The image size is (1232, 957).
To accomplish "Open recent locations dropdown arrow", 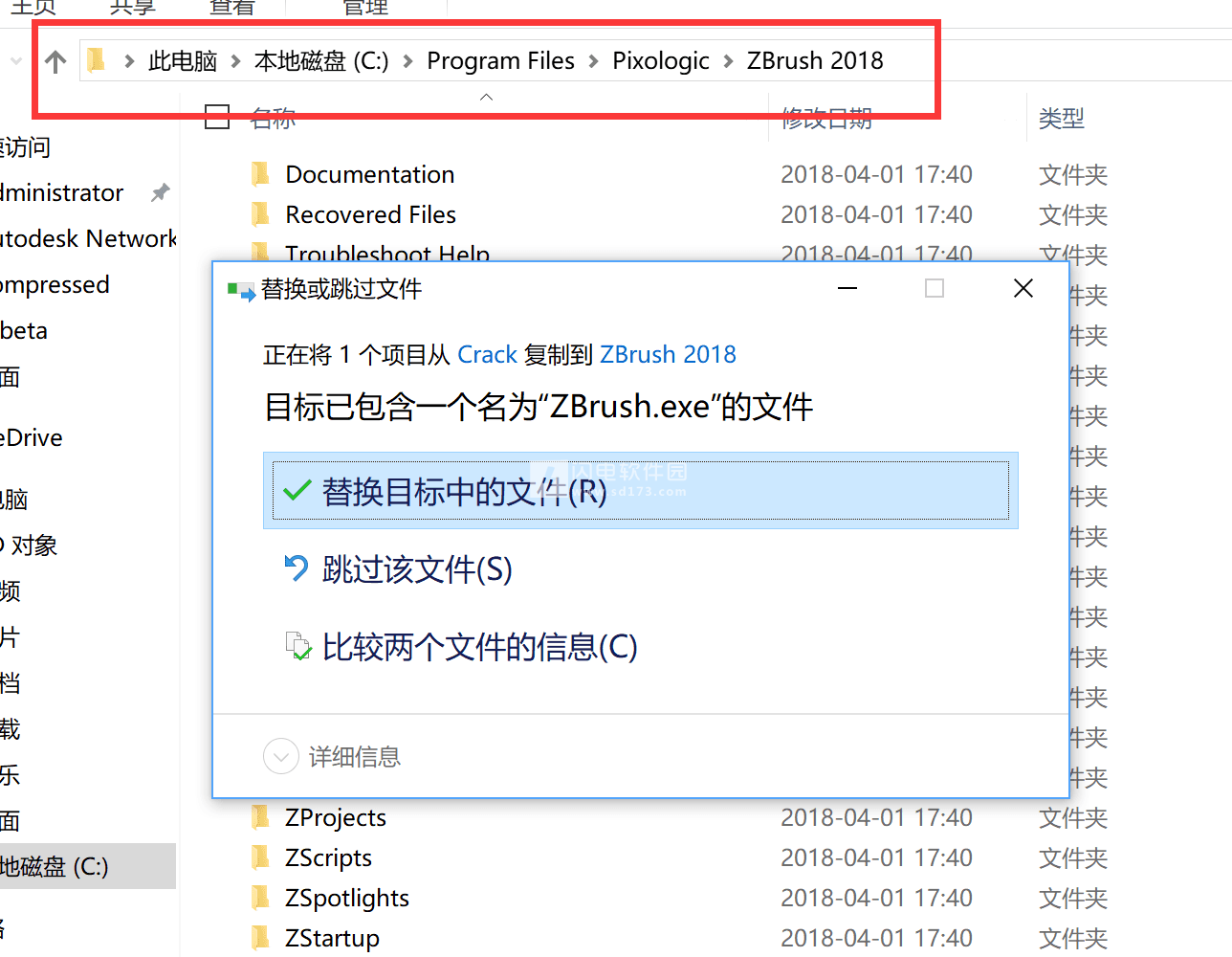I will (15, 61).
